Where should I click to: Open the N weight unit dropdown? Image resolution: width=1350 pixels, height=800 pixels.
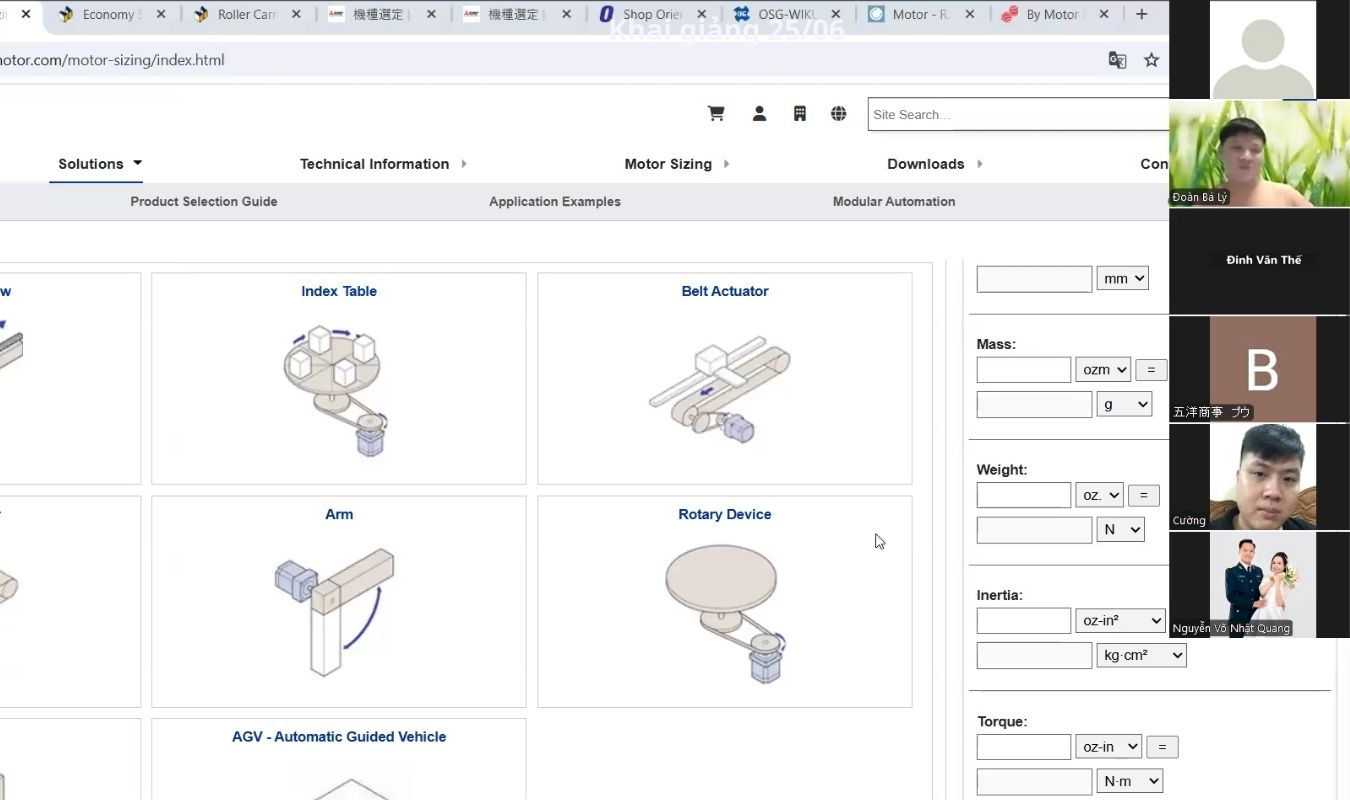[1120, 530]
